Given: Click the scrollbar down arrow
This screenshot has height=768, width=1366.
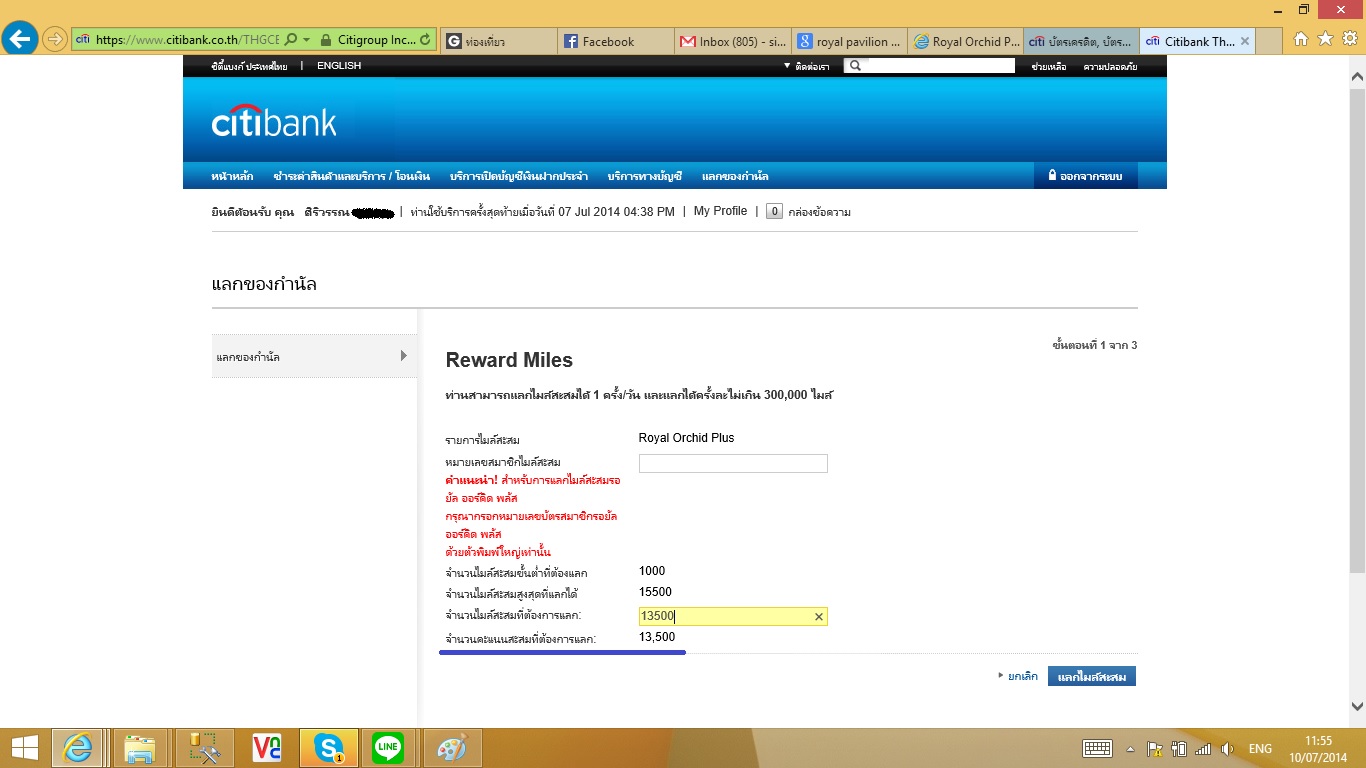Looking at the screenshot, I should 1357,705.
